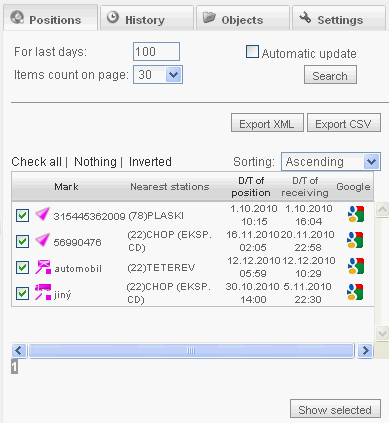
Task: Open the Items count on page dropdown
Action: coord(158,75)
